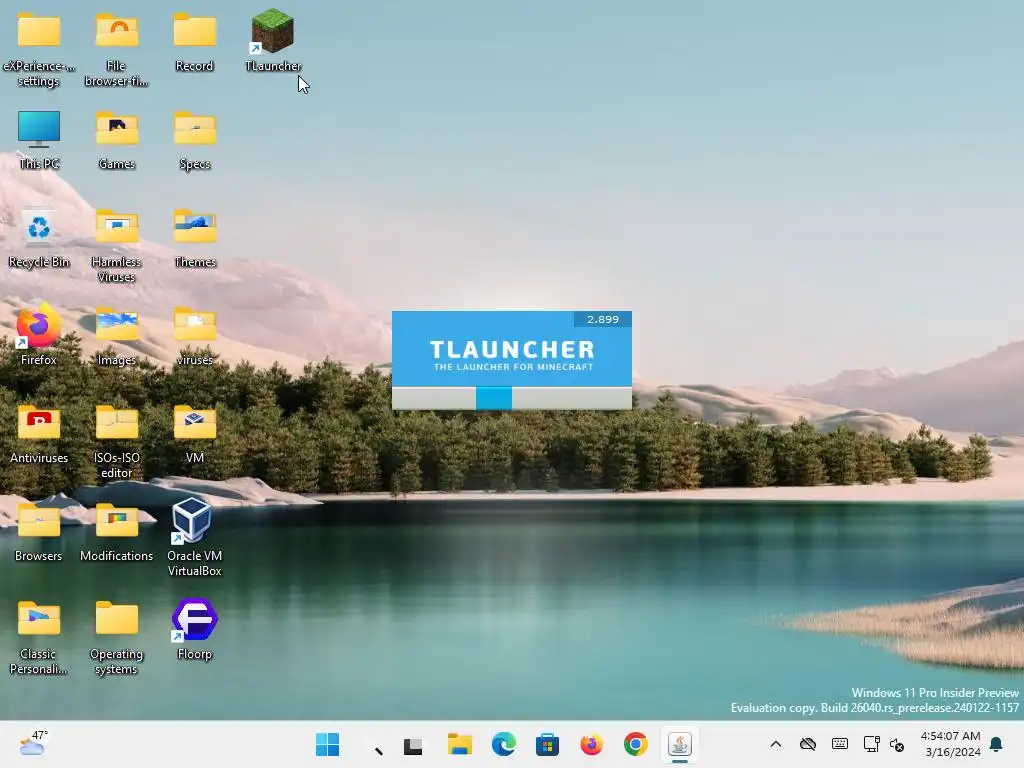The height and width of the screenshot is (768, 1024).
Task: Click the cloud sync tray icon
Action: [x=808, y=744]
